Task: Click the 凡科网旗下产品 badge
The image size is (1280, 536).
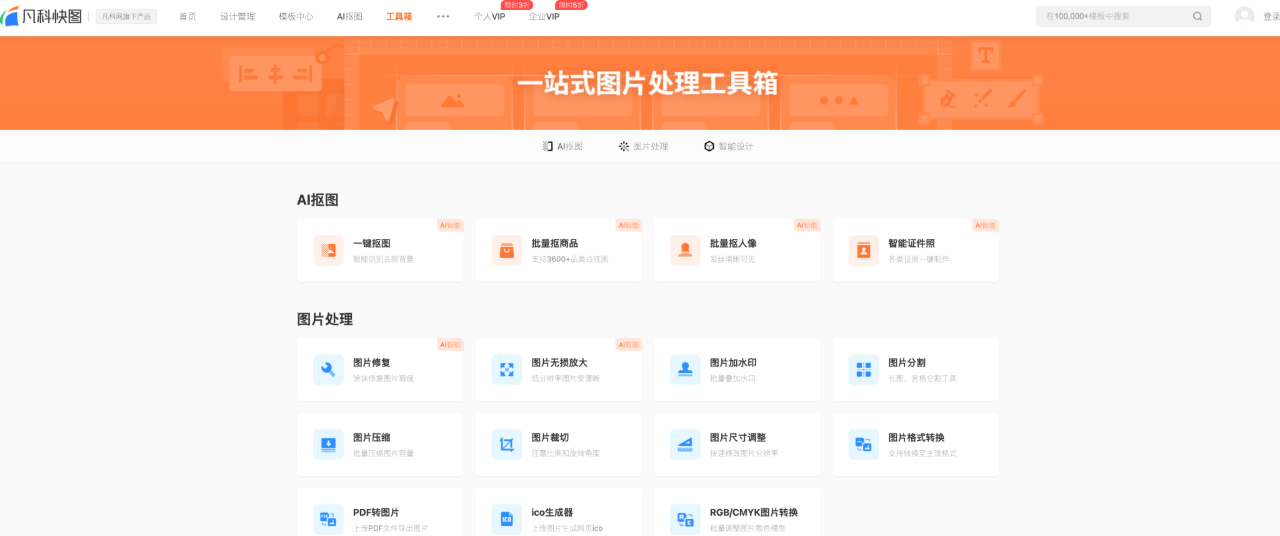Action: click(126, 16)
